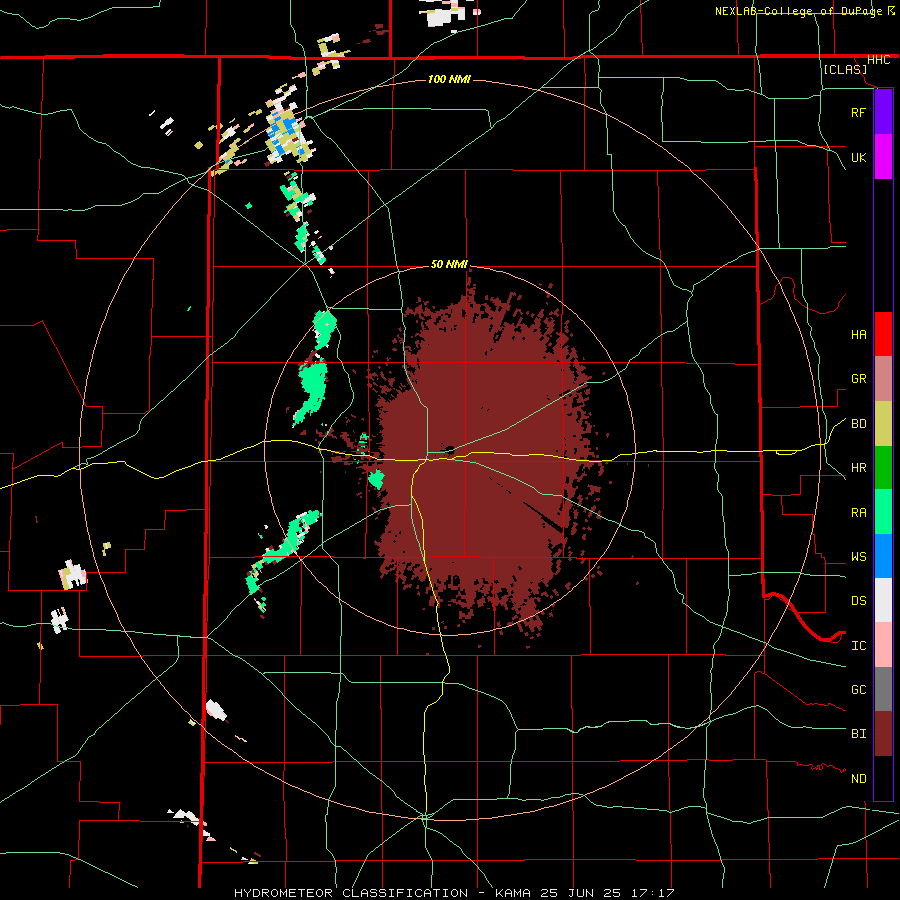Click the GC legend label
The image size is (900, 900).
(858, 689)
